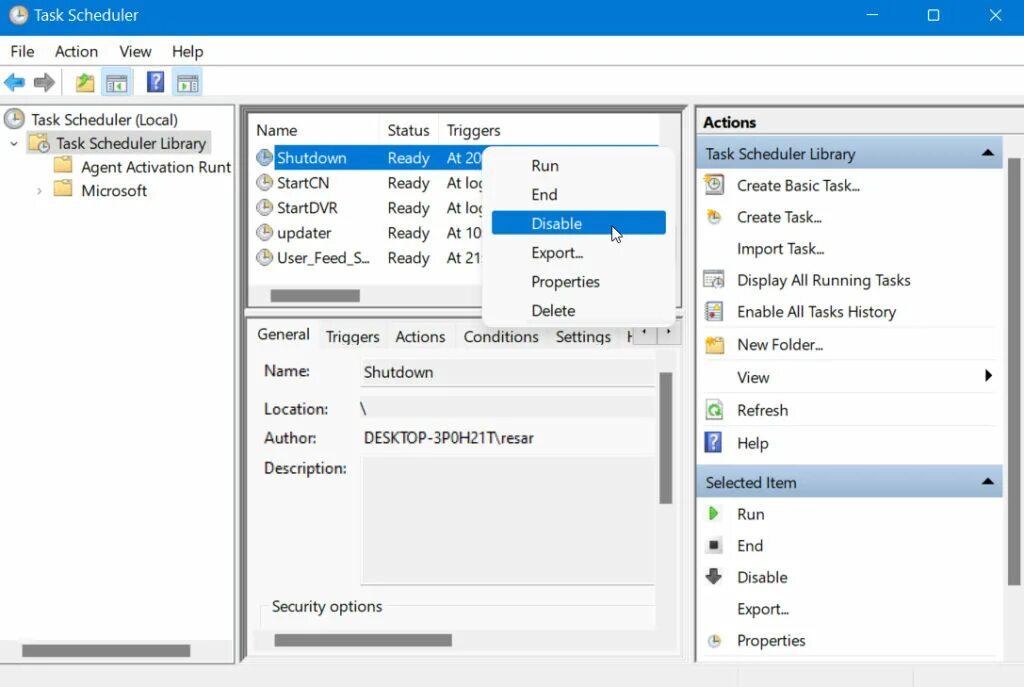The image size is (1024, 687).
Task: Click the Disable down-arrow icon under Selected Item
Action: (x=714, y=576)
